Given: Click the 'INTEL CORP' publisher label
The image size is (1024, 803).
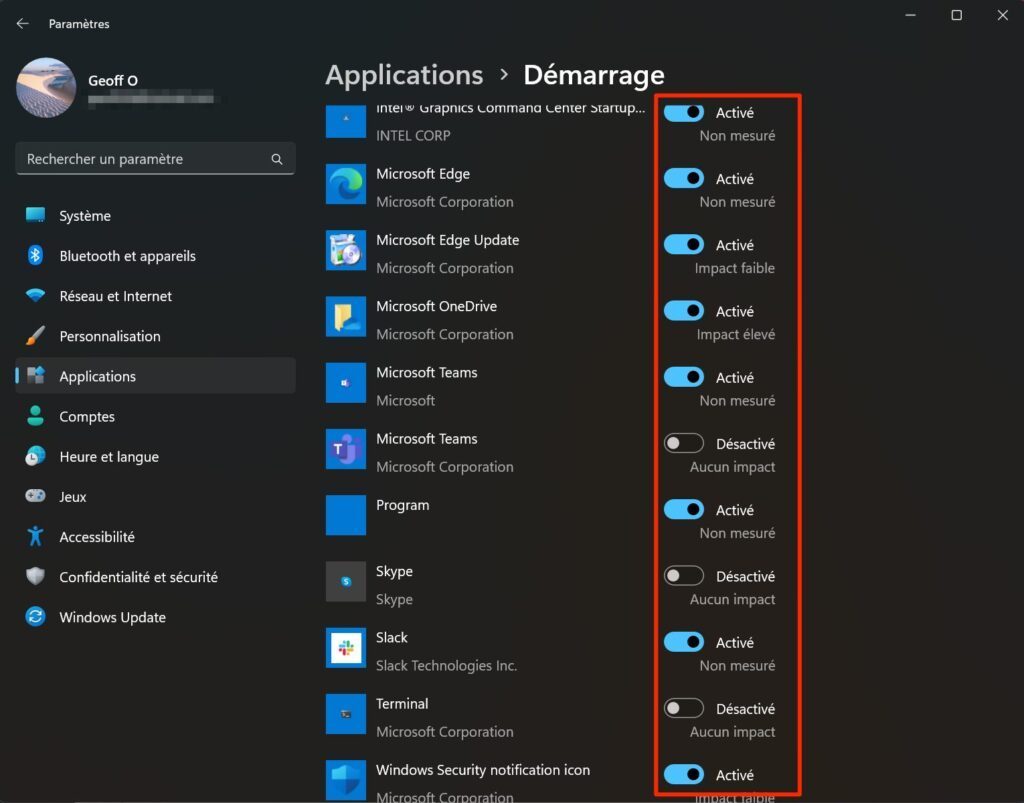Looking at the screenshot, I should click(413, 135).
